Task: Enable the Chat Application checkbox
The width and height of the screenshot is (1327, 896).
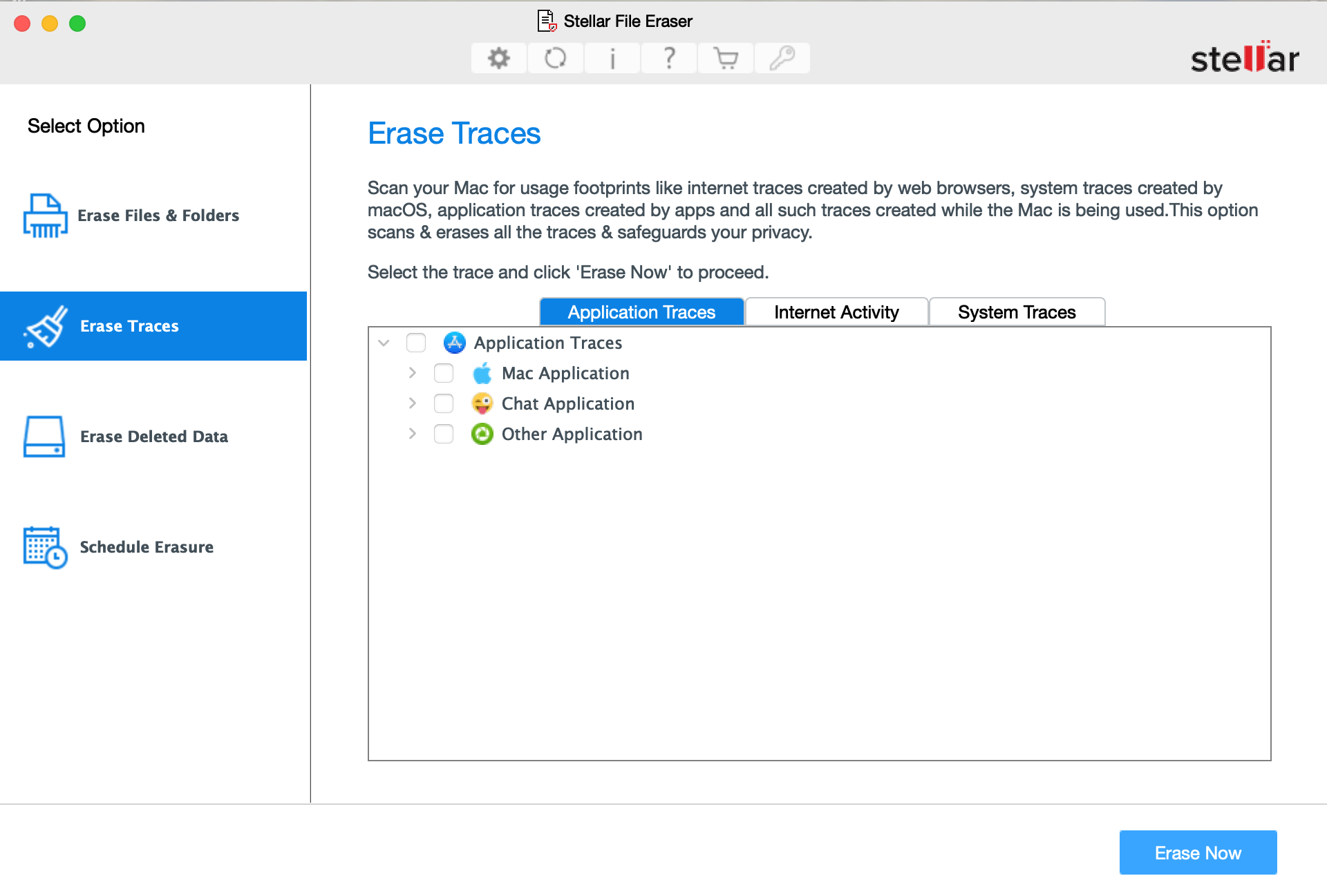Action: [444, 403]
